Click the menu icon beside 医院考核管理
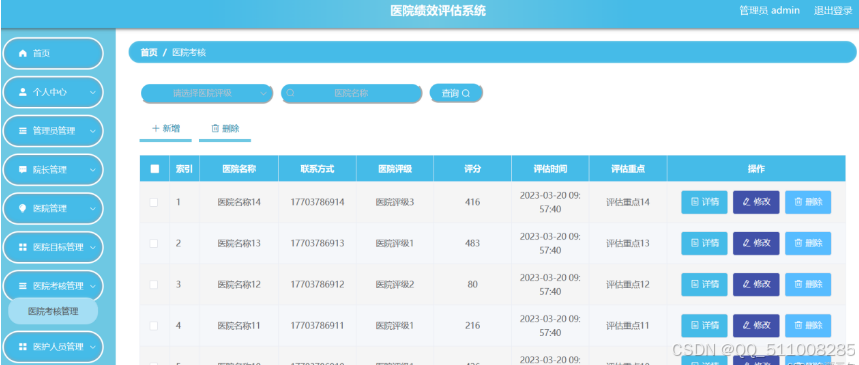Image resolution: width=859 pixels, height=365 pixels. (22, 286)
